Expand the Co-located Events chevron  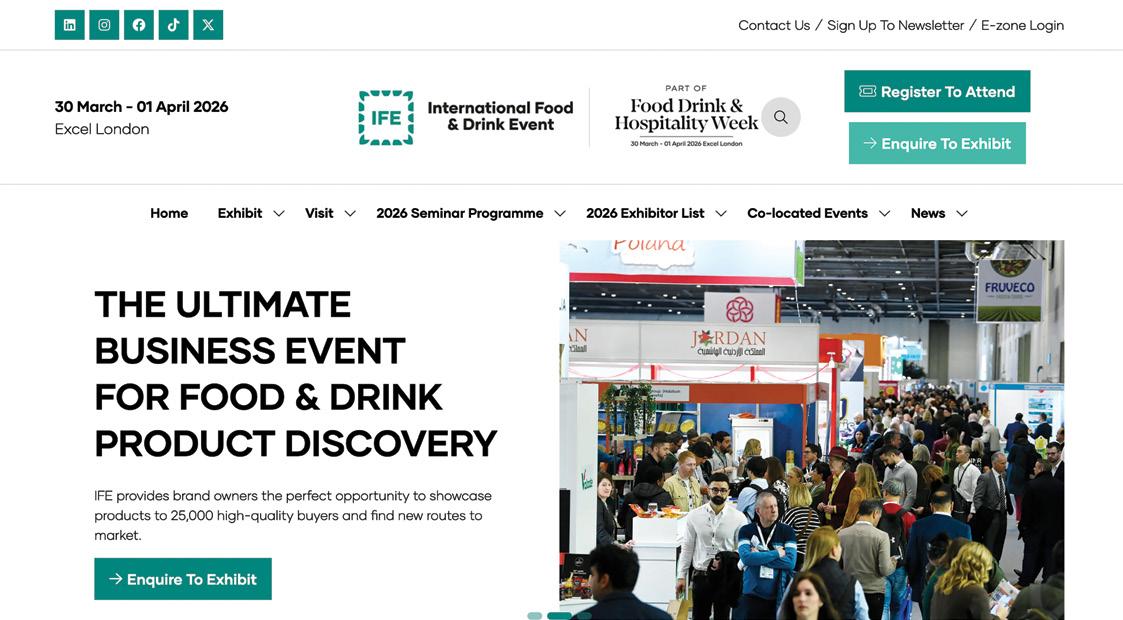(885, 213)
